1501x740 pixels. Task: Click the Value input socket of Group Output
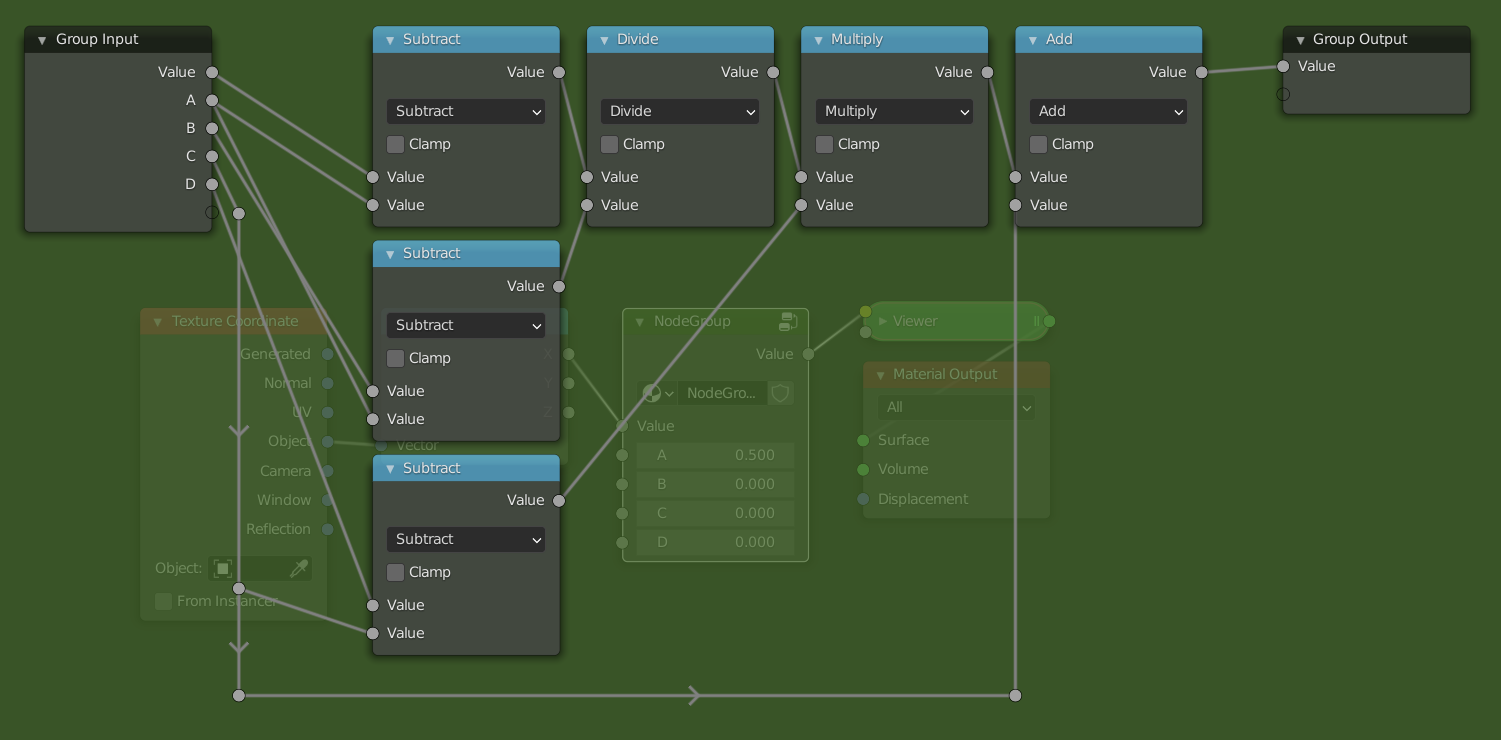1283,66
